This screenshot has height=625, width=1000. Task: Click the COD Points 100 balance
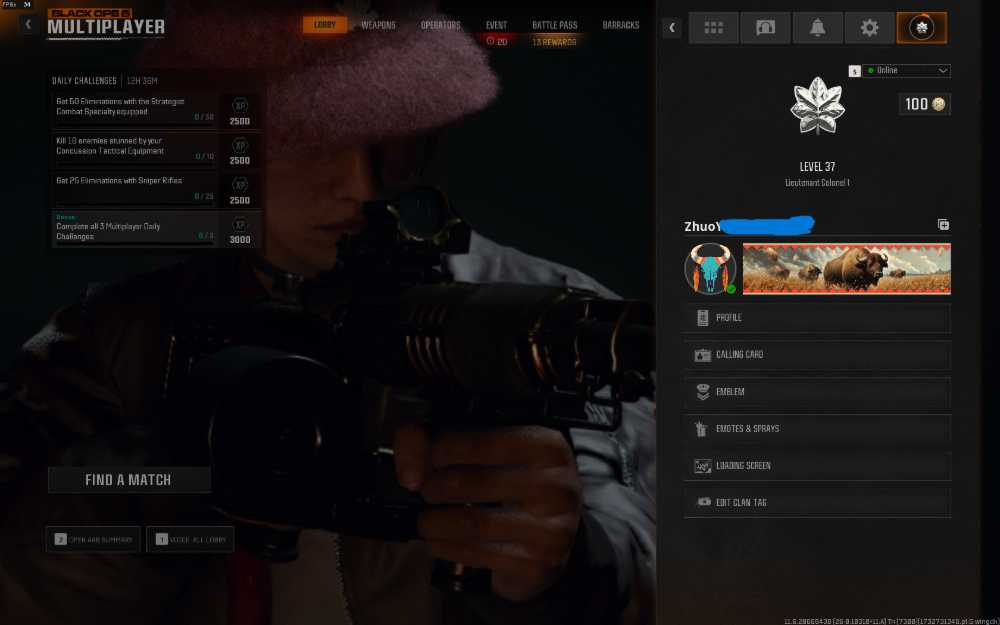click(925, 104)
